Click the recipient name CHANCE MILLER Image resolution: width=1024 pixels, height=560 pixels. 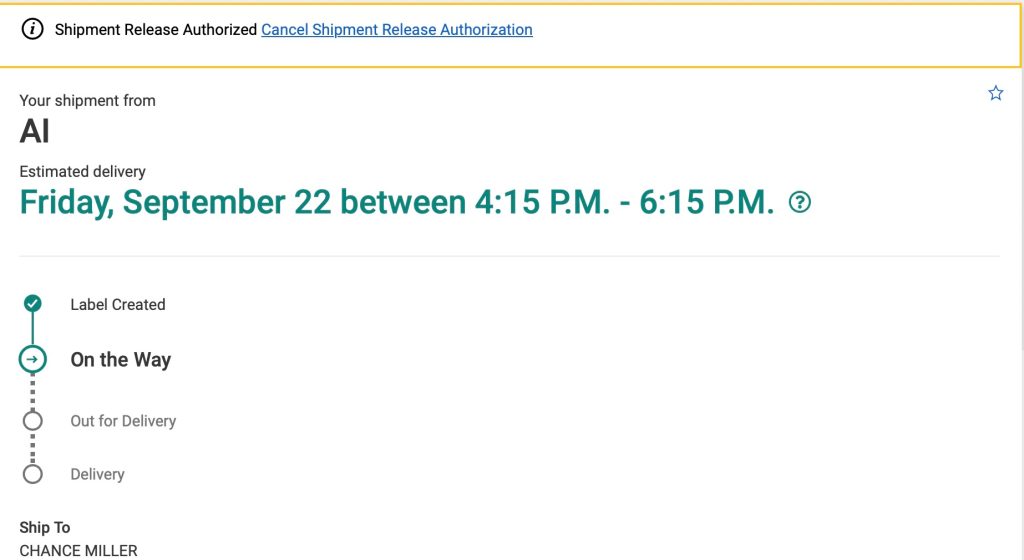click(78, 550)
